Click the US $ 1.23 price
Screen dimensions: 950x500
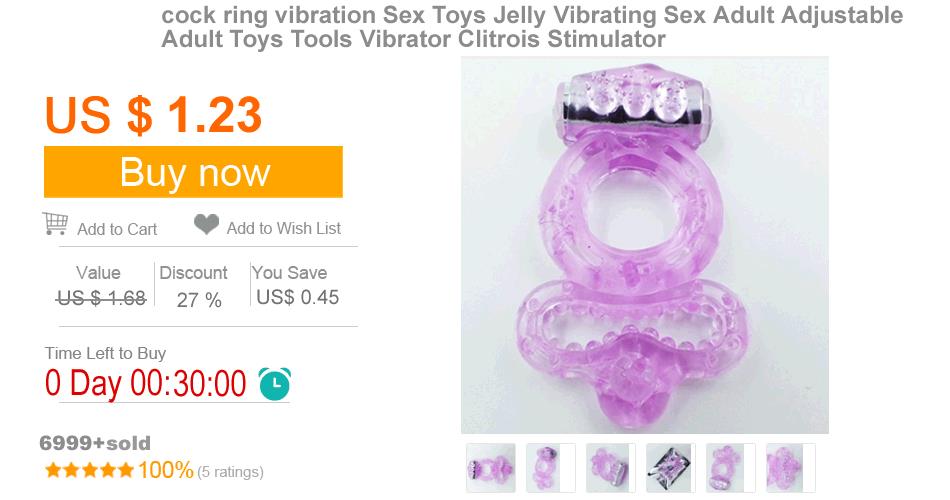[153, 115]
